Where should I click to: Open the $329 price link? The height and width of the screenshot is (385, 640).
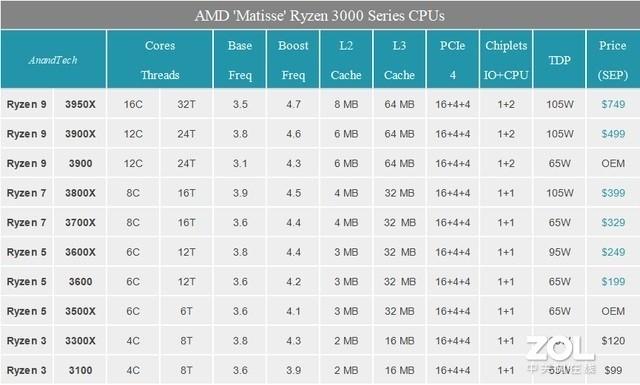tap(613, 223)
